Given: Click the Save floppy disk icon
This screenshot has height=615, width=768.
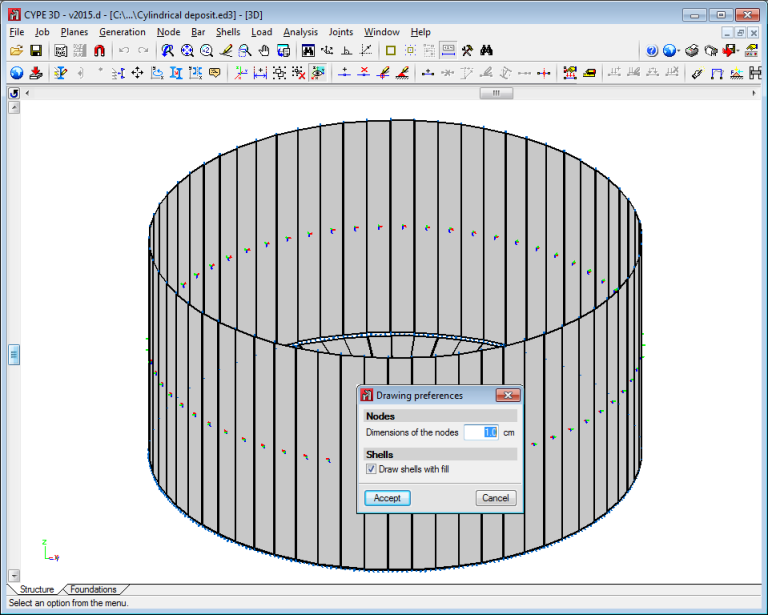Looking at the screenshot, I should (x=35, y=51).
